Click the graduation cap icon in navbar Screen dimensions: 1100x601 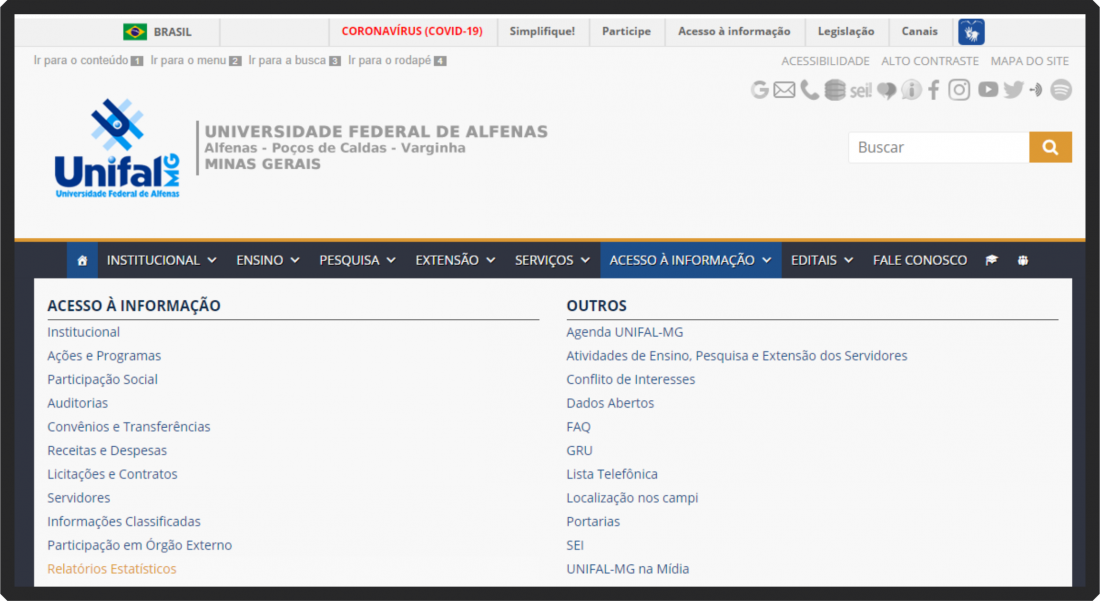pos(991,260)
